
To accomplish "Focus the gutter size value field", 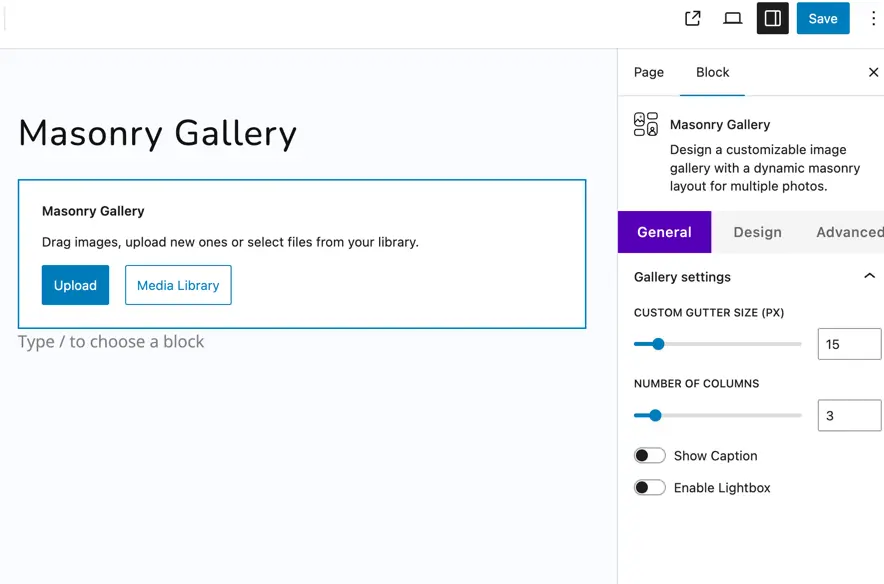I will (849, 344).
